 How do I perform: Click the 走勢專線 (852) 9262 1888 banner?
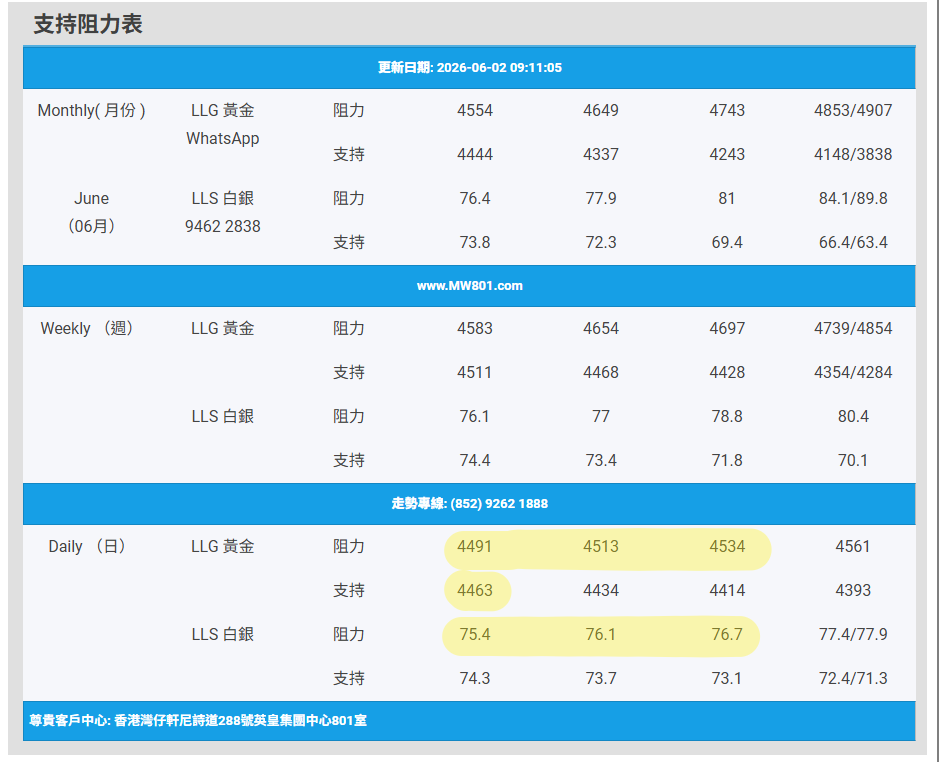tap(470, 504)
